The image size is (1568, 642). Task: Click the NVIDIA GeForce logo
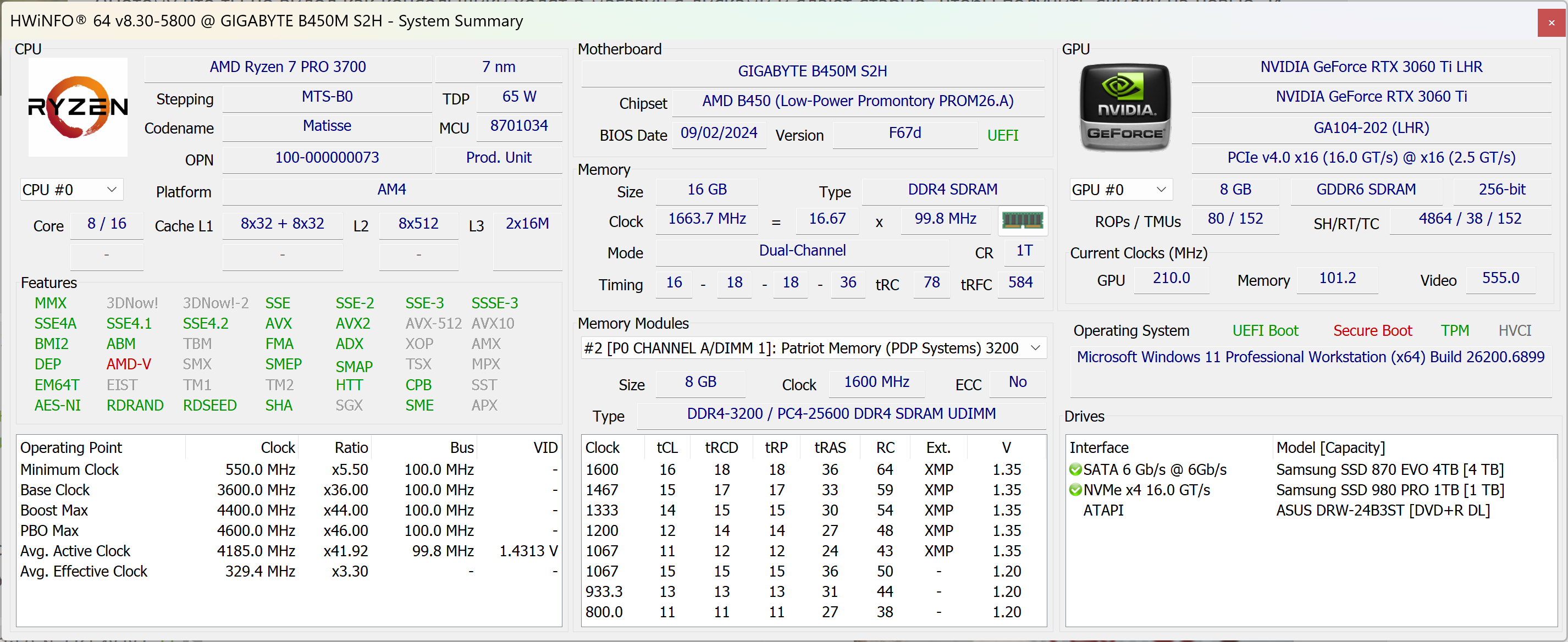tap(1124, 107)
